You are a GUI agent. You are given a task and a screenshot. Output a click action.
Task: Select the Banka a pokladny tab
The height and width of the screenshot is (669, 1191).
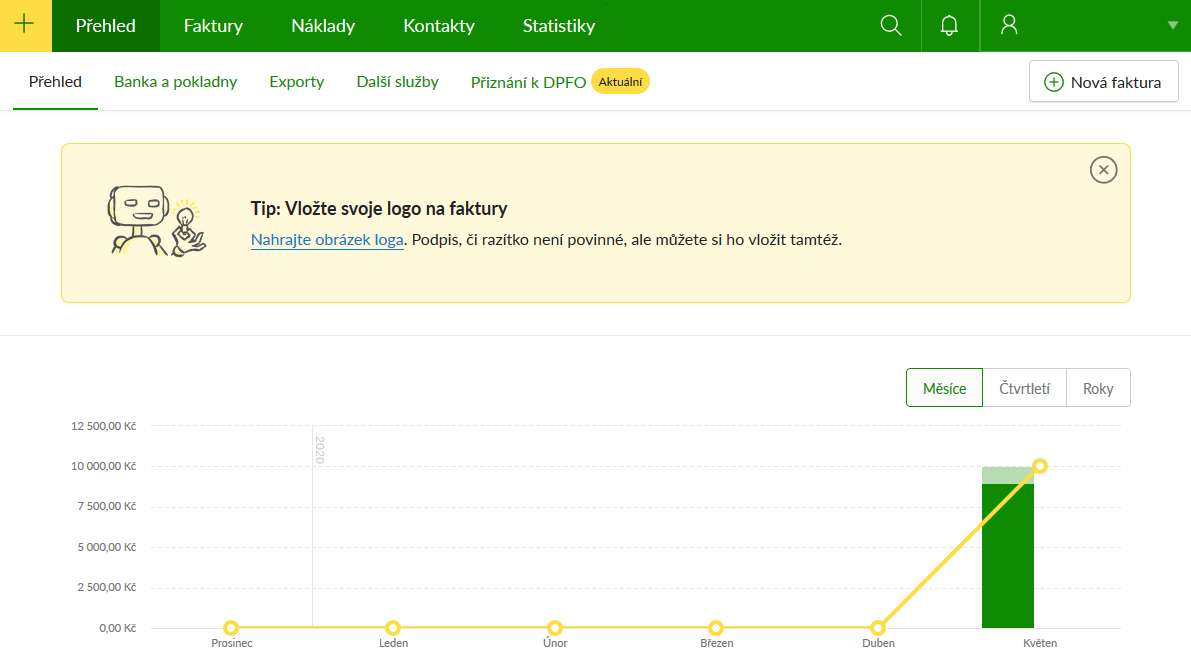(175, 82)
